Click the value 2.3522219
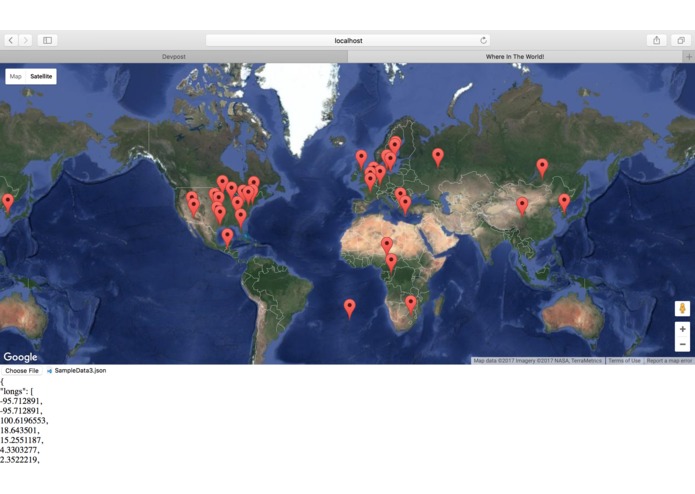 [20, 459]
